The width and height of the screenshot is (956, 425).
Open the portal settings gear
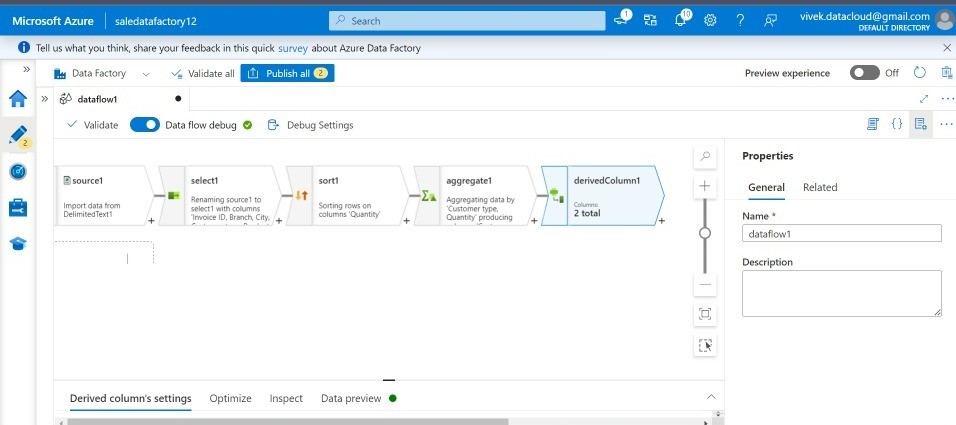coord(710,20)
